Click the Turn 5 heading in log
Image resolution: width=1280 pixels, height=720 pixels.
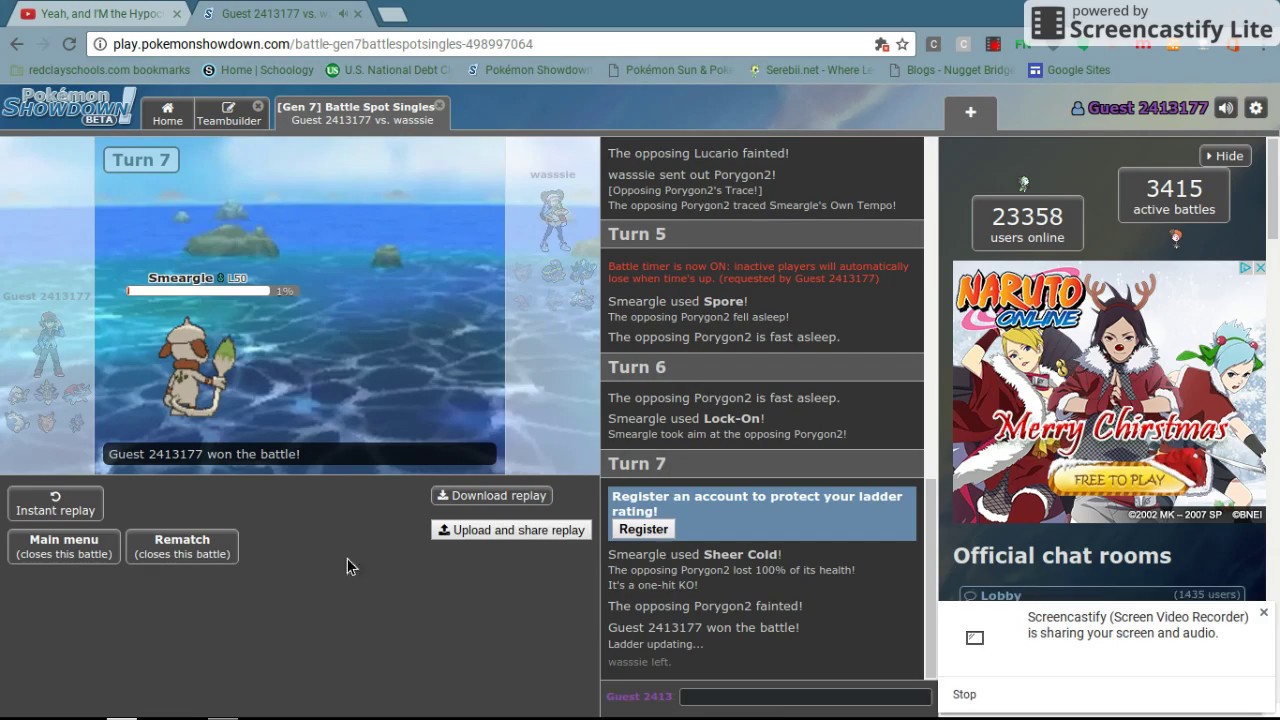point(637,234)
